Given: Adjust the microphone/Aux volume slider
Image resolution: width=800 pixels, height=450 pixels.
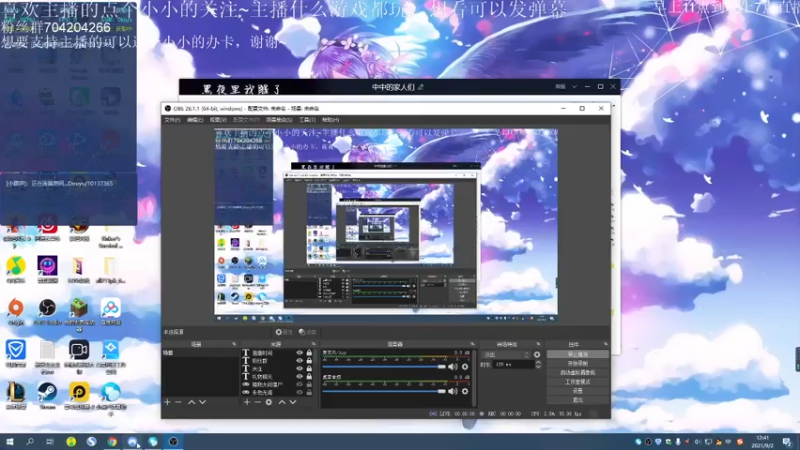Looking at the screenshot, I should coord(384,367).
